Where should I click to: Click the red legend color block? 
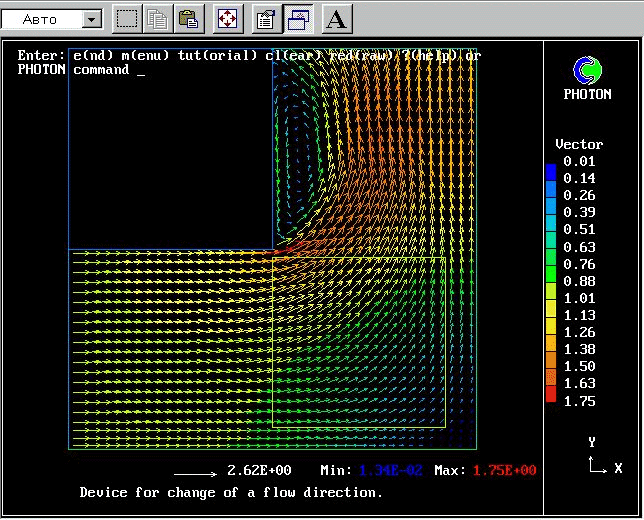pos(551,394)
